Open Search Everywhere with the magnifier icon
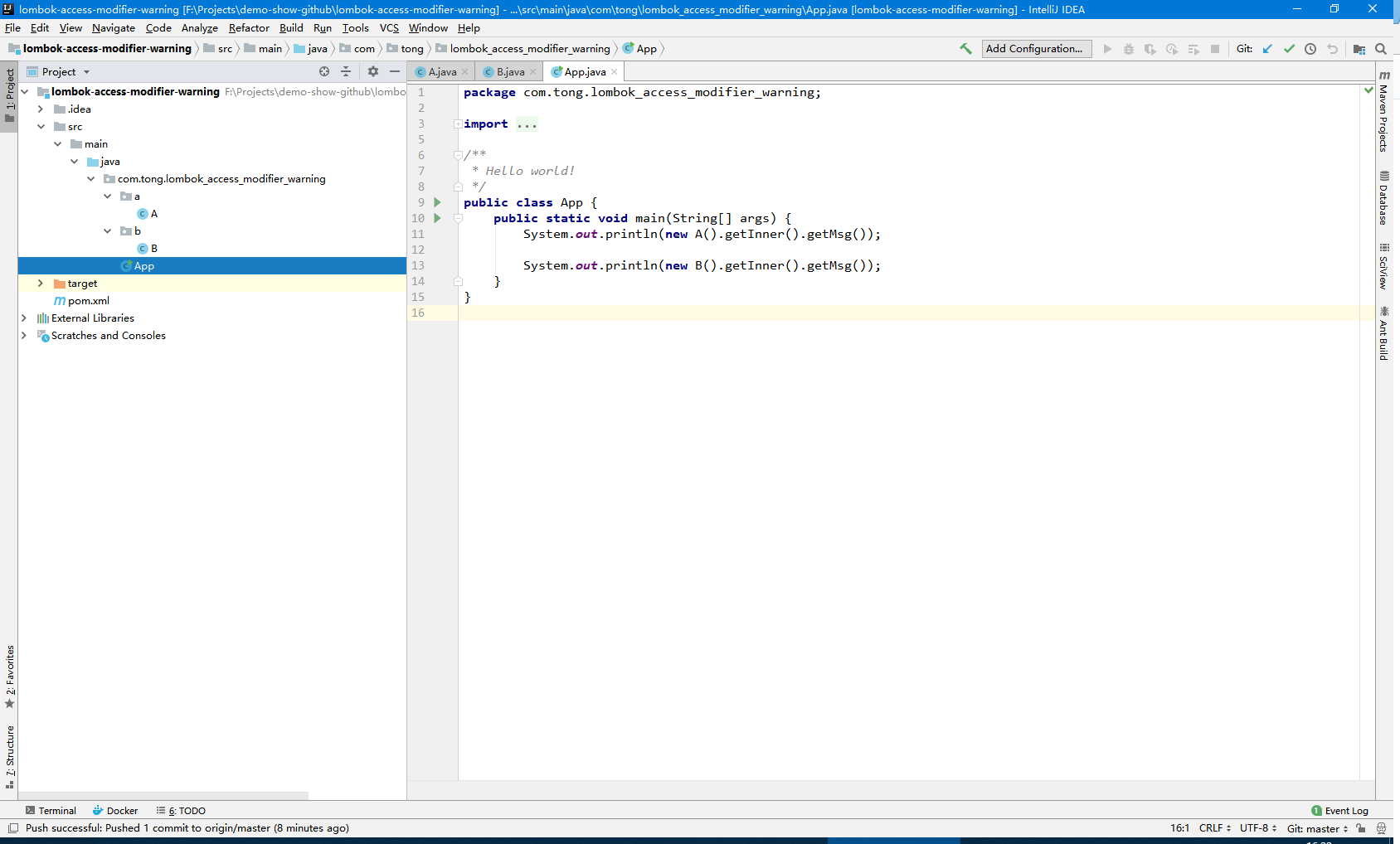 tap(1382, 49)
